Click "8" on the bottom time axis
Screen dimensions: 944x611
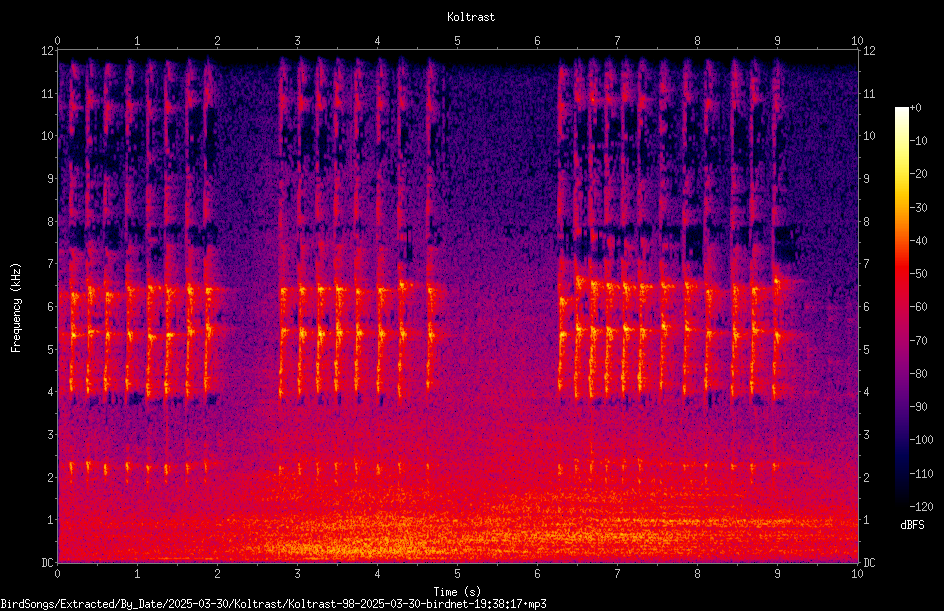pos(697,574)
